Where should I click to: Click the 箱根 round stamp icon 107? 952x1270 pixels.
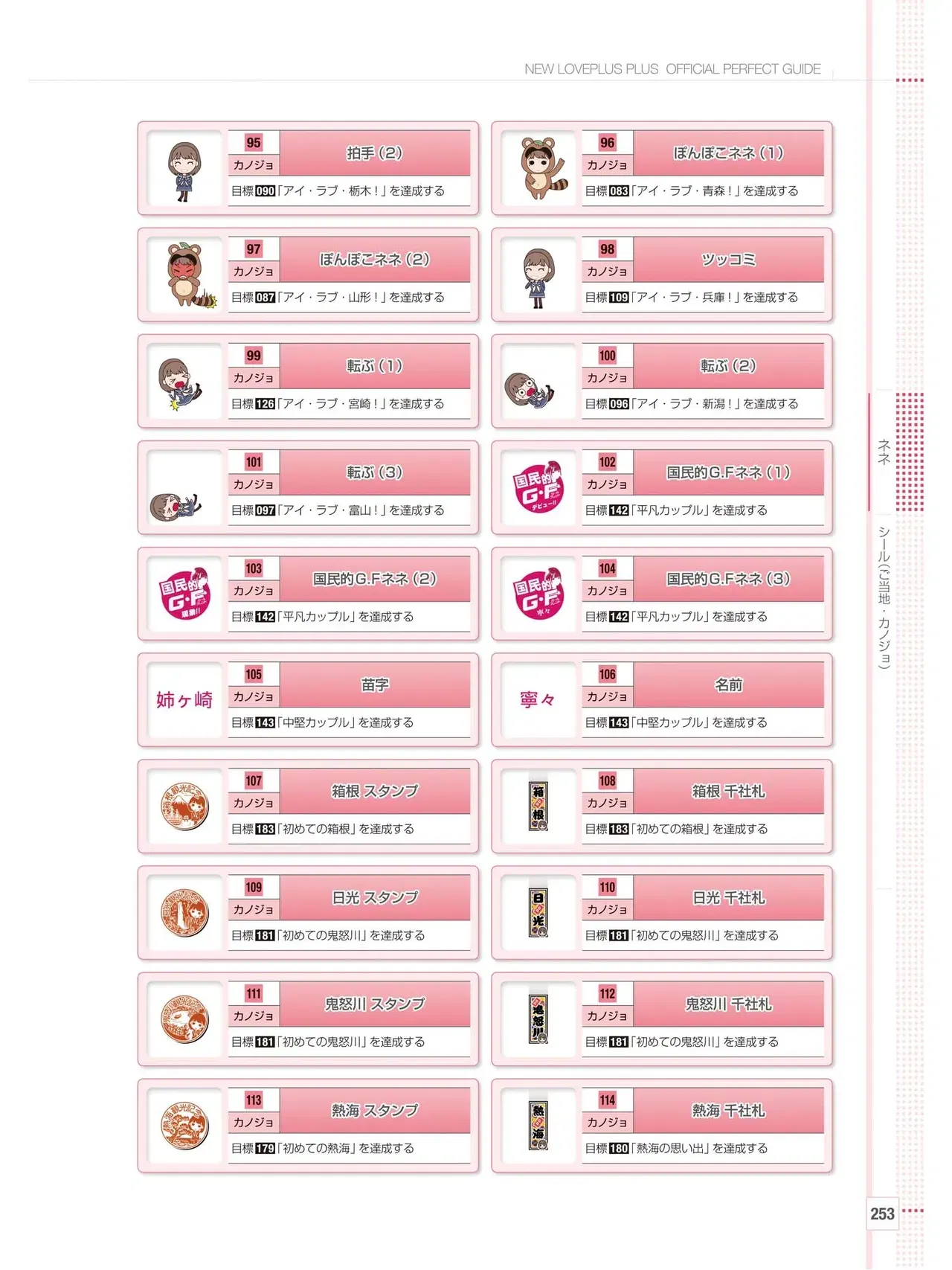pos(185,806)
